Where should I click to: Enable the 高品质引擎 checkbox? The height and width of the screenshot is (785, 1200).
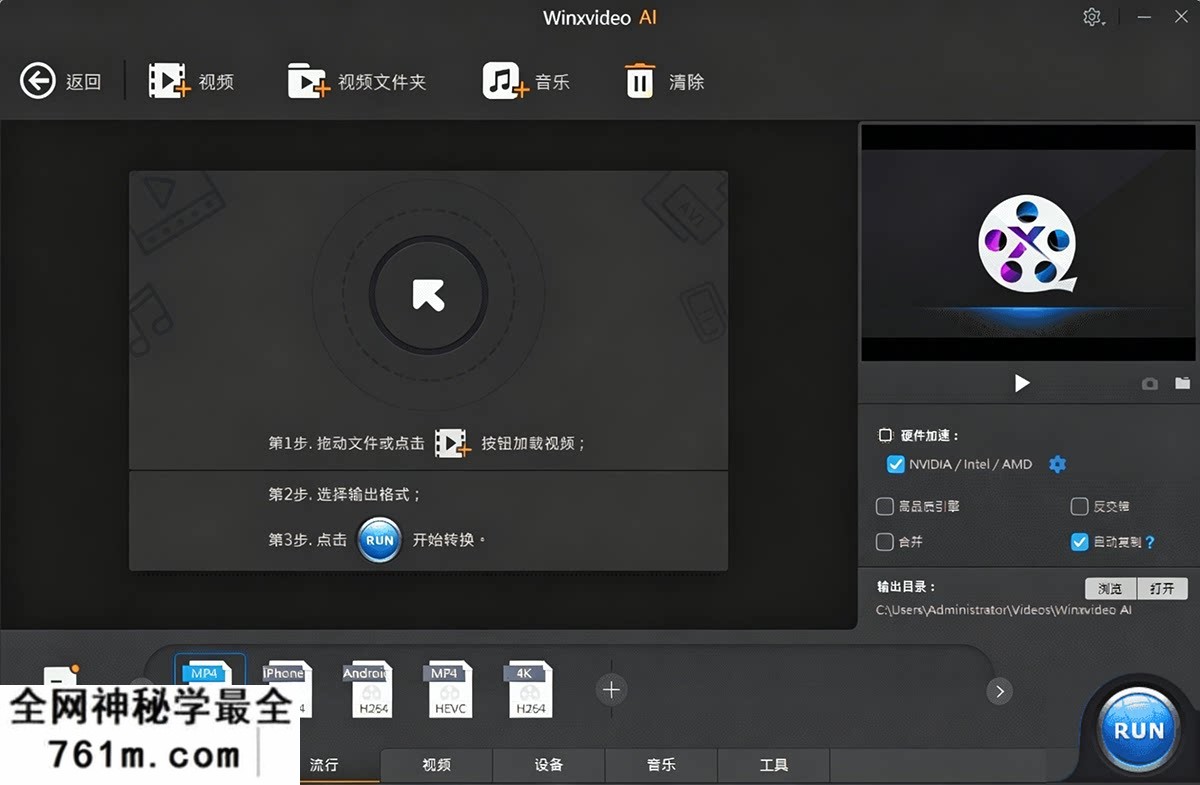pos(884,507)
